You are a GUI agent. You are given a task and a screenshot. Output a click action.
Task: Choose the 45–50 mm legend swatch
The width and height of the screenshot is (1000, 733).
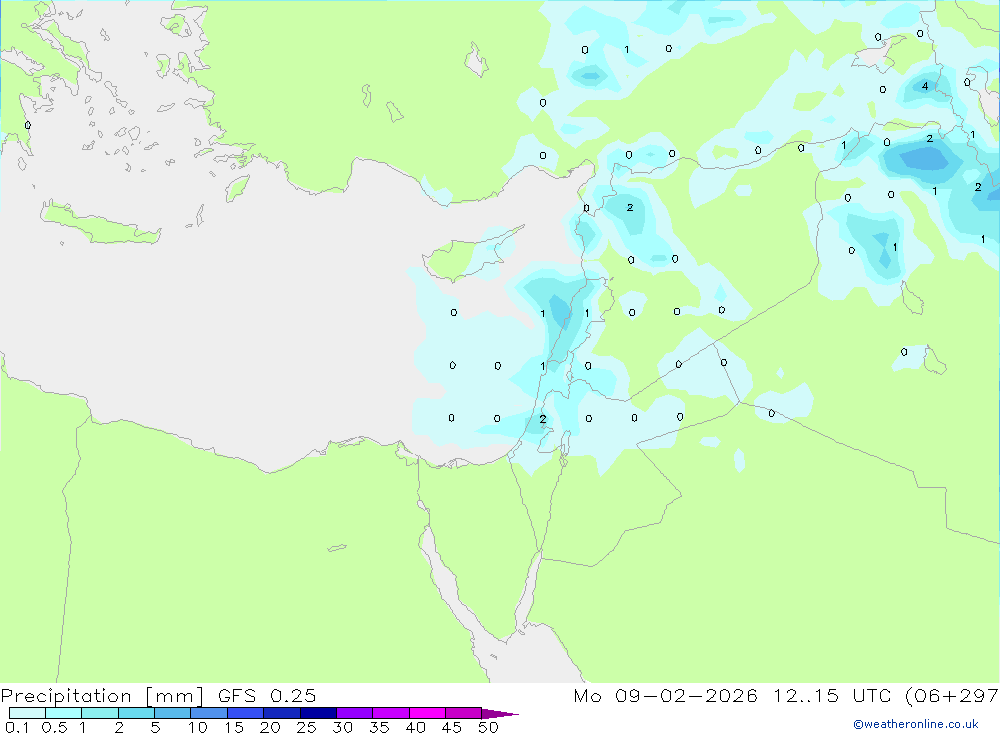(464, 713)
